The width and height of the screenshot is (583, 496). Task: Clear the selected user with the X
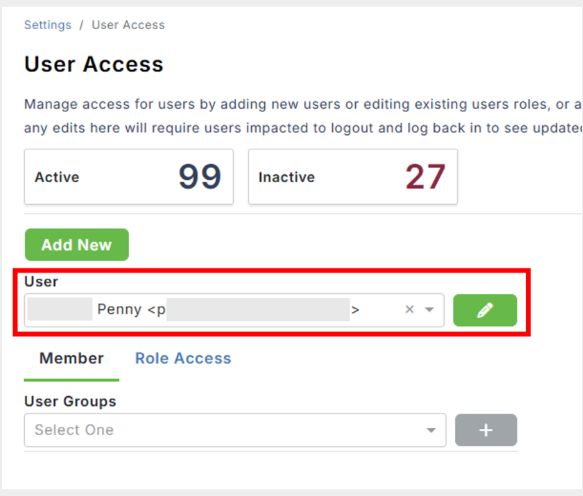[409, 309]
